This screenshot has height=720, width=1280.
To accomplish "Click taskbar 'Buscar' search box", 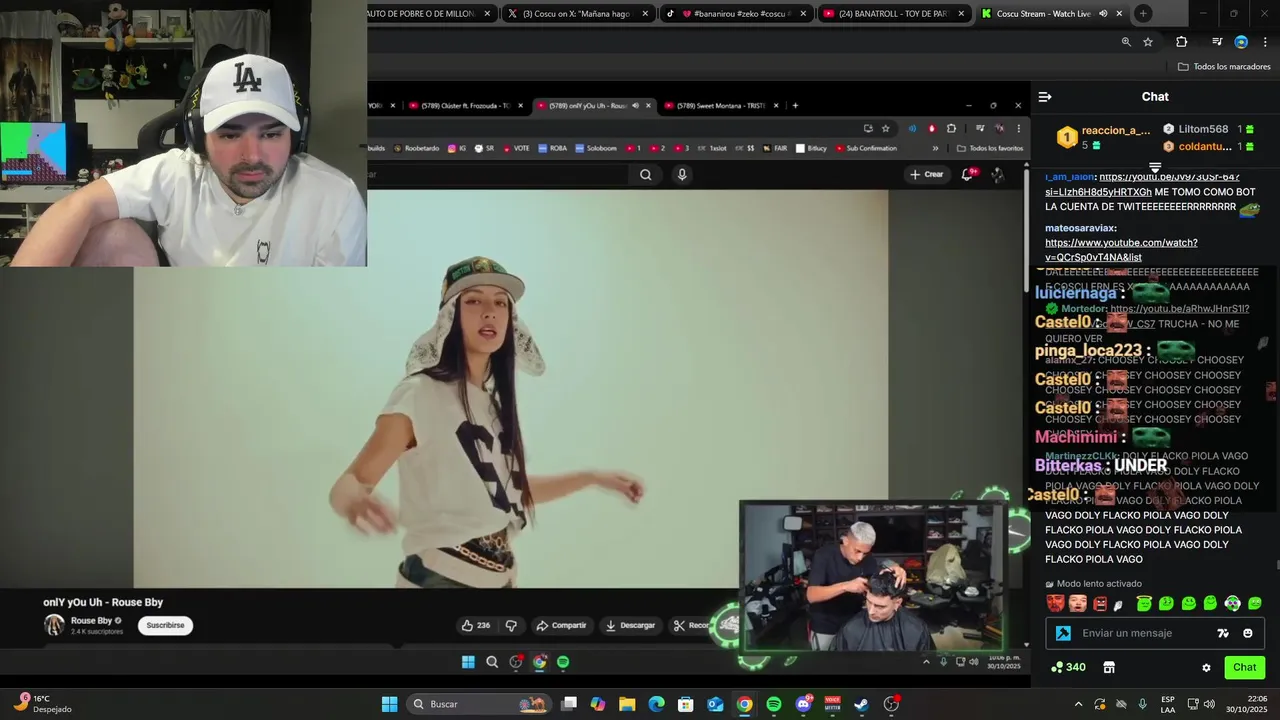I will [480, 704].
